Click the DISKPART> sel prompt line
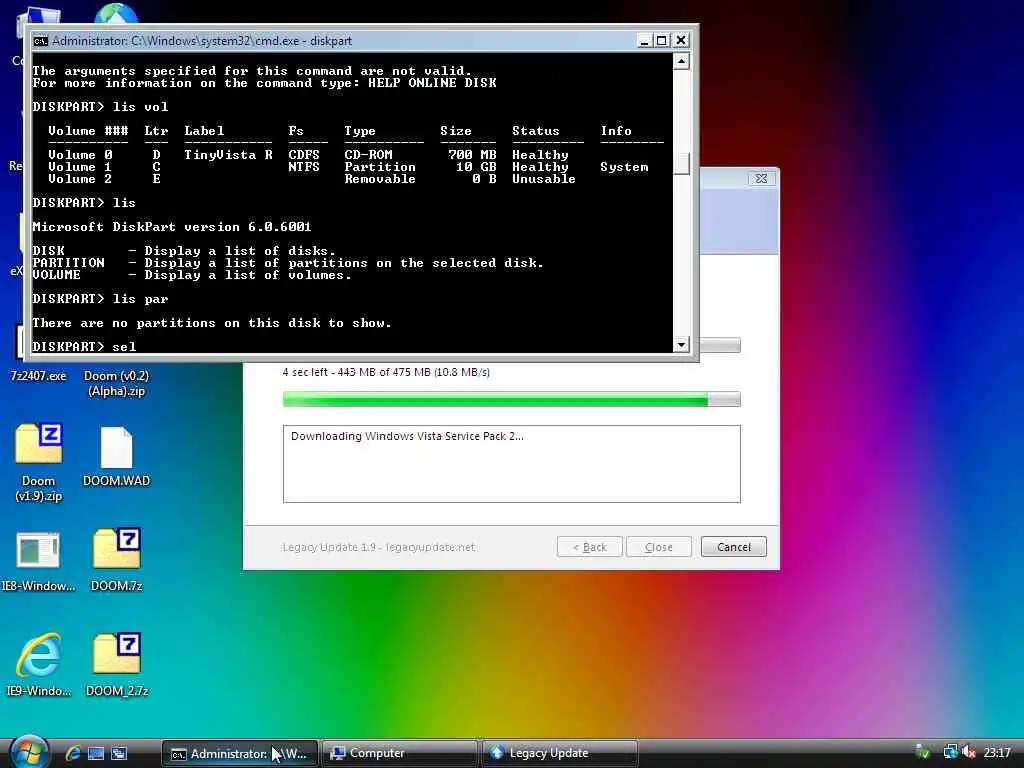This screenshot has width=1024, height=768. tap(84, 346)
